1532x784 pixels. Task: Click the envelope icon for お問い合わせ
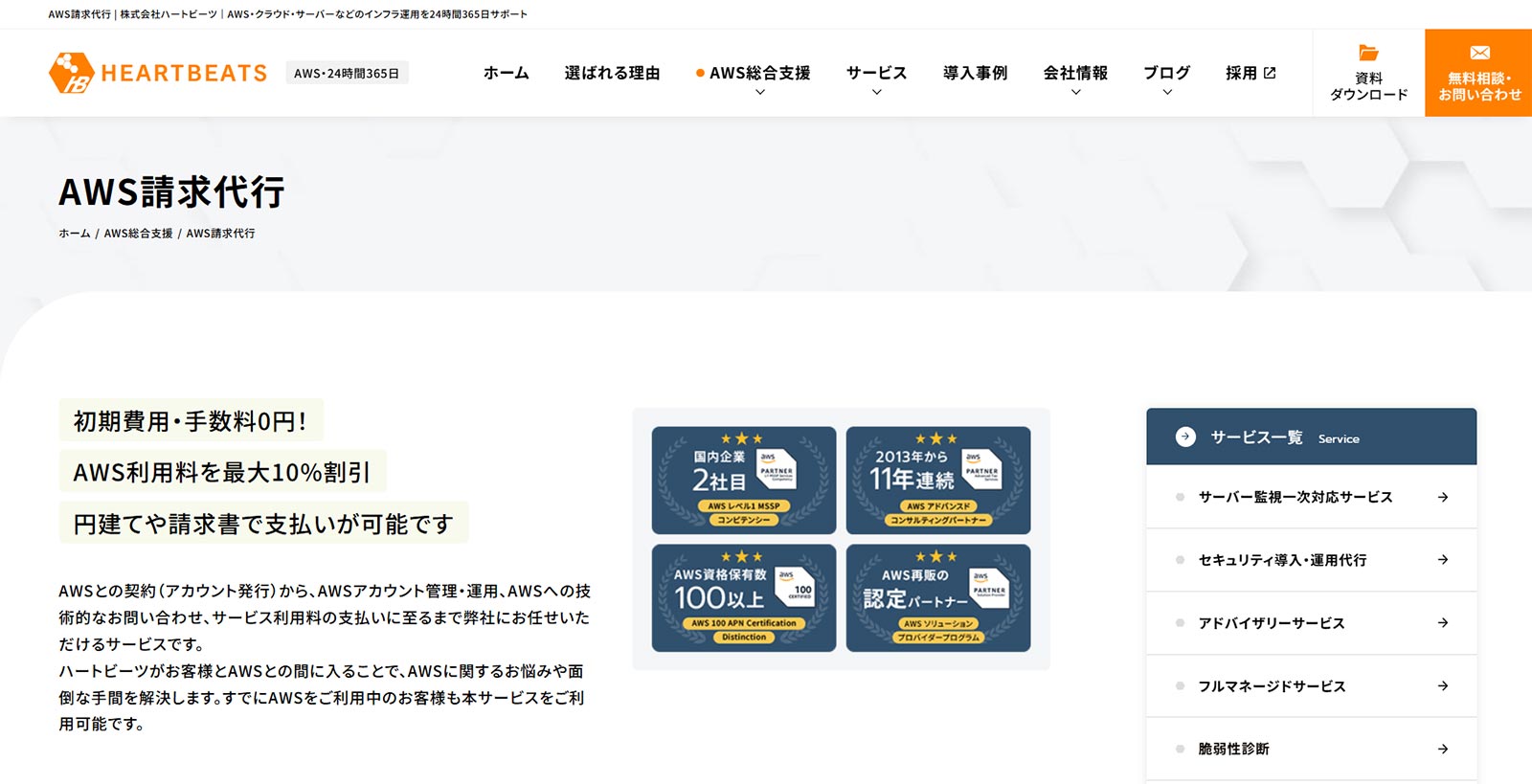click(1479, 53)
